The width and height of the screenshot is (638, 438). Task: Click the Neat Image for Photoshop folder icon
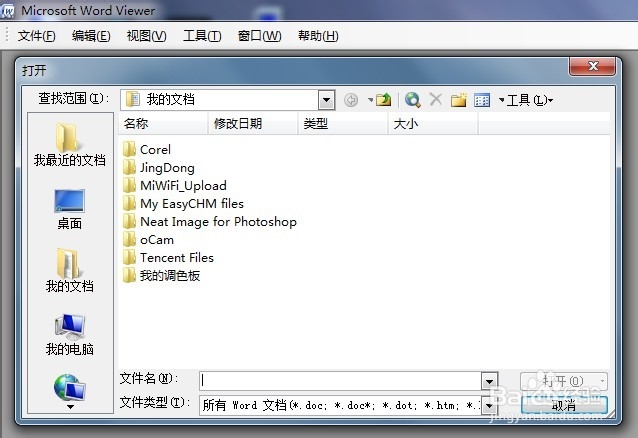pos(129,221)
